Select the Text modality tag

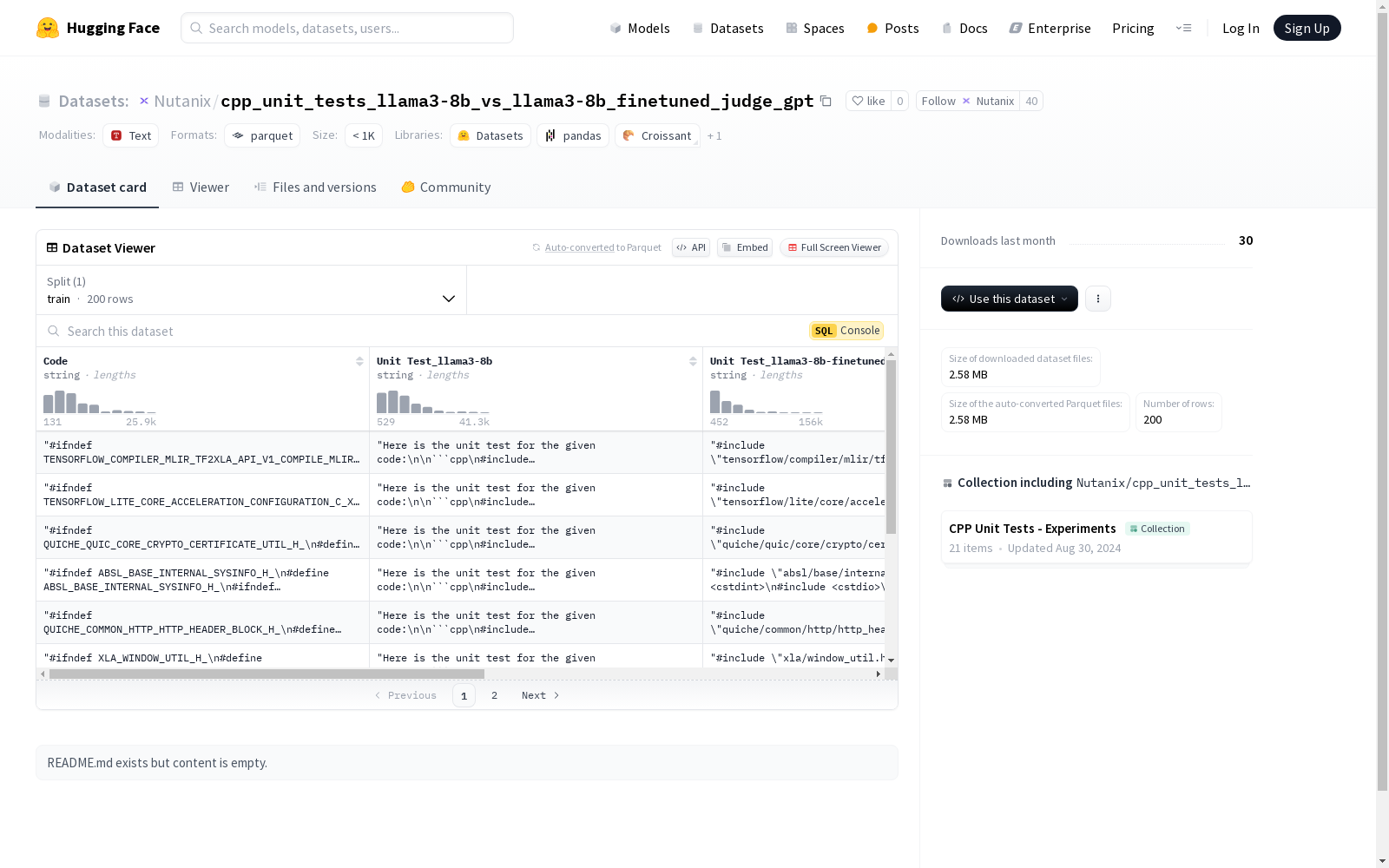[131, 135]
